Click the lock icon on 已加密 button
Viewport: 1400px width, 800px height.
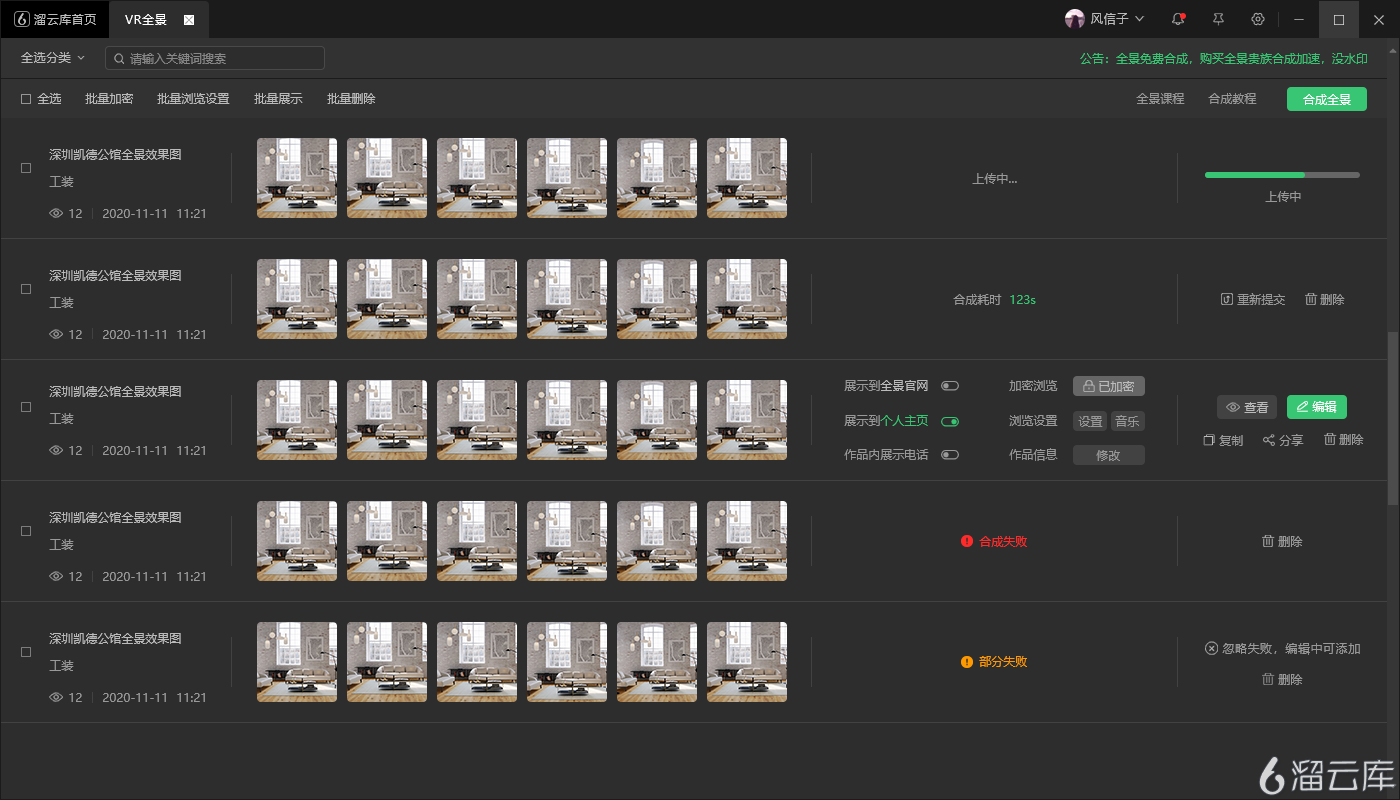click(1089, 386)
